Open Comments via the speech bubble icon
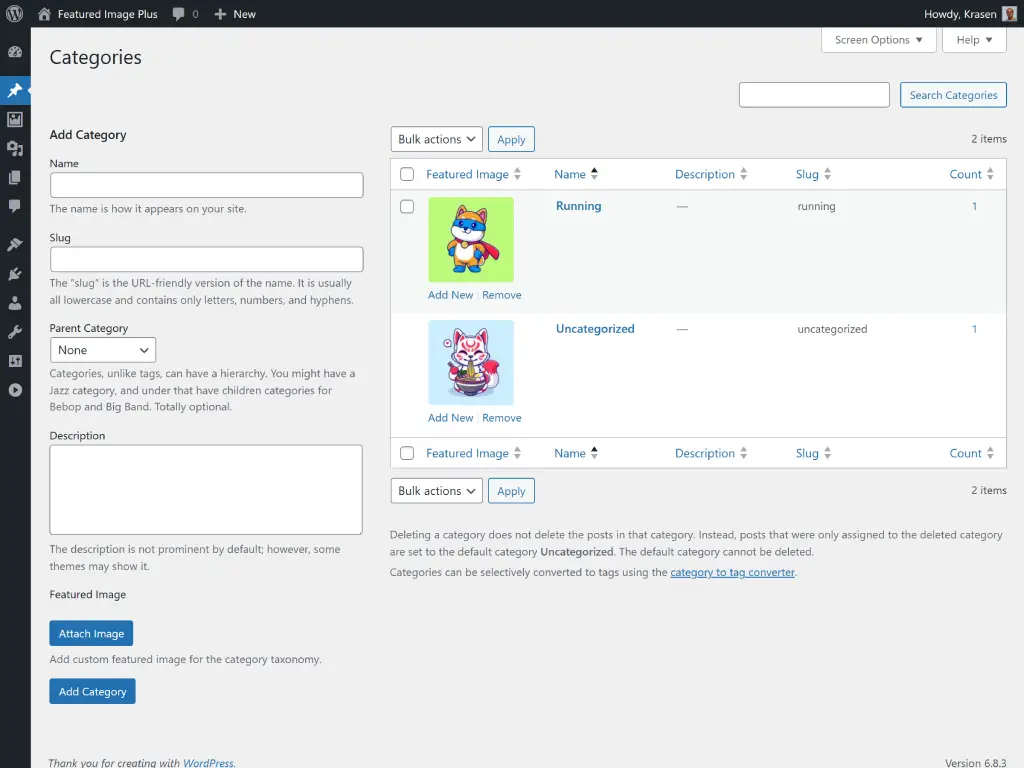The image size is (1024, 768). click(15, 205)
